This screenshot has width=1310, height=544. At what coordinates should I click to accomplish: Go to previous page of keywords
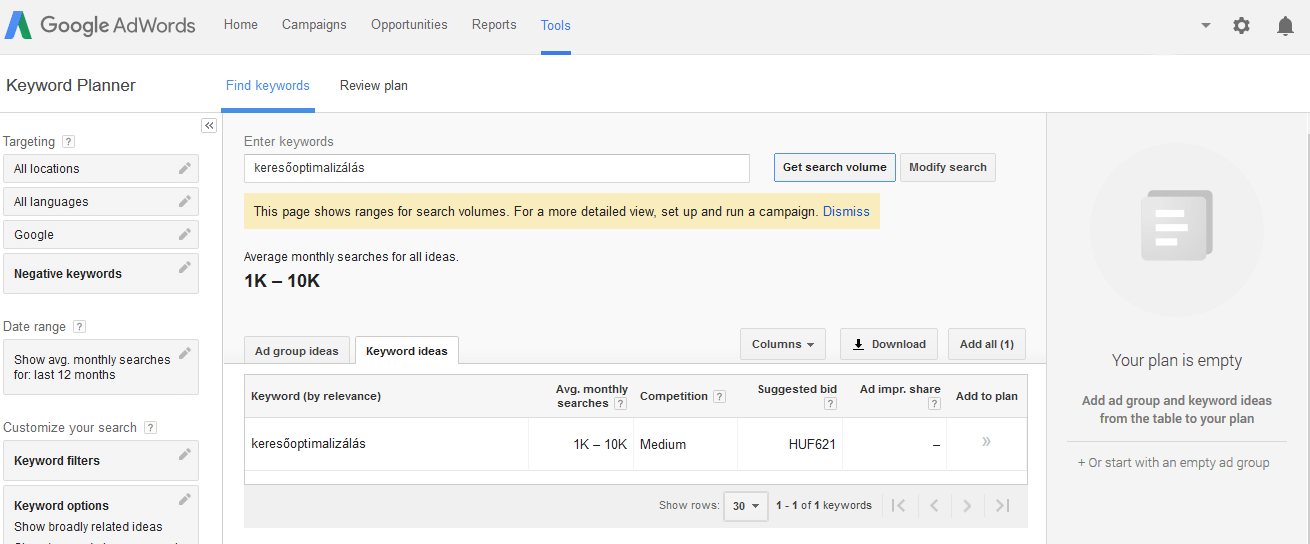[x=934, y=506]
